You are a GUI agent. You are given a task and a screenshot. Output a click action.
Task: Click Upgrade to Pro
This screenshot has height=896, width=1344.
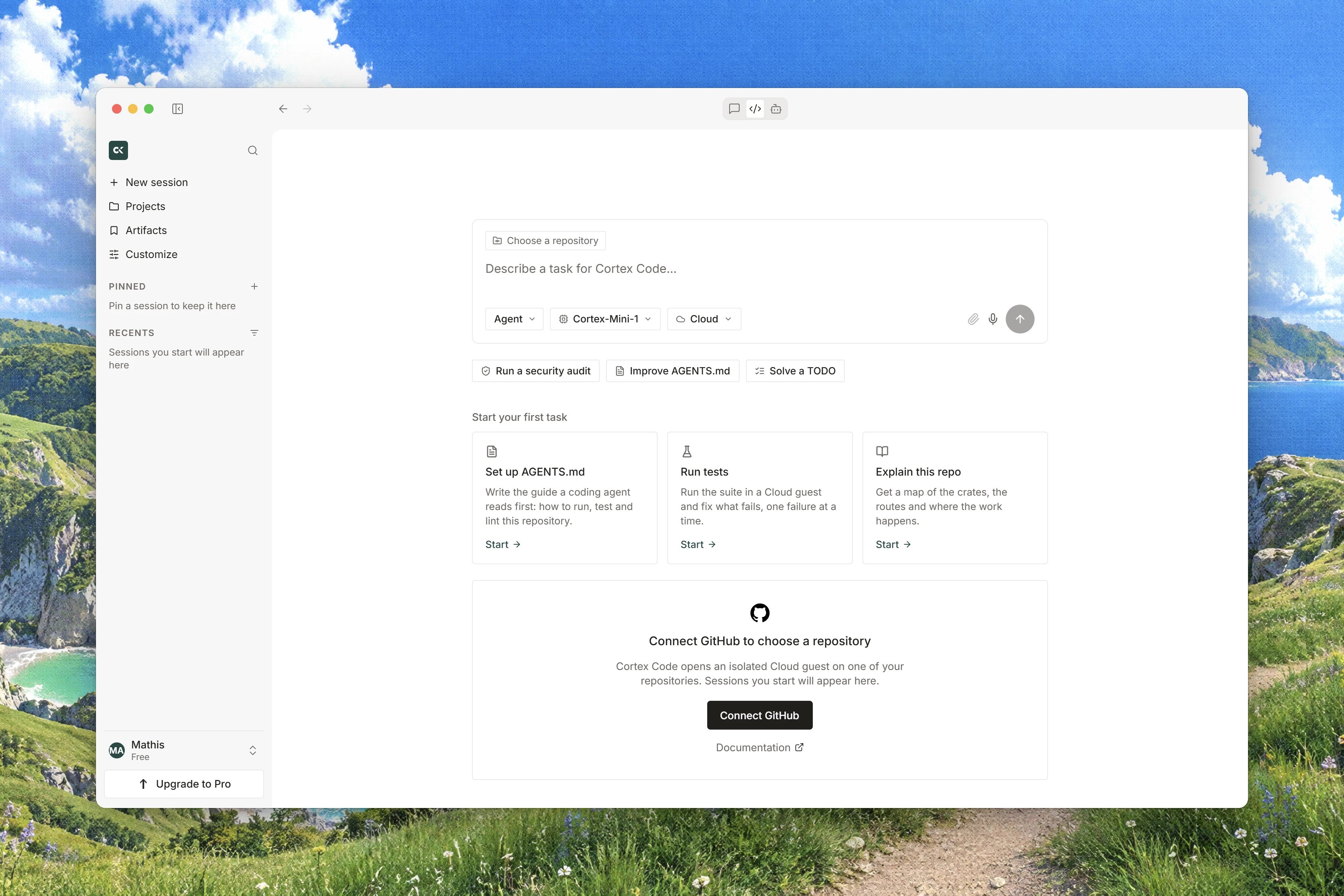point(184,784)
